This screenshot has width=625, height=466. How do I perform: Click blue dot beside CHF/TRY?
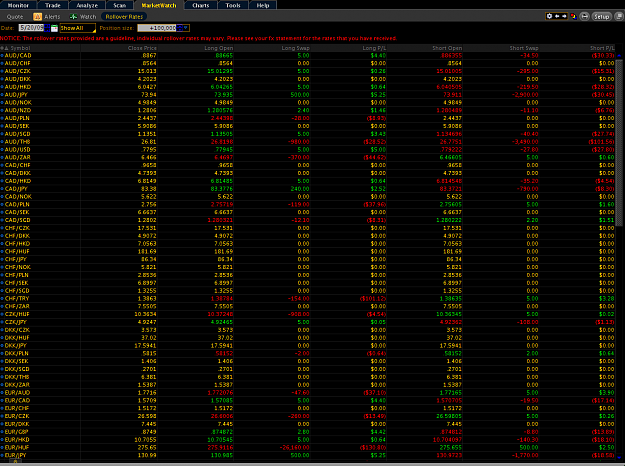pos(2,299)
